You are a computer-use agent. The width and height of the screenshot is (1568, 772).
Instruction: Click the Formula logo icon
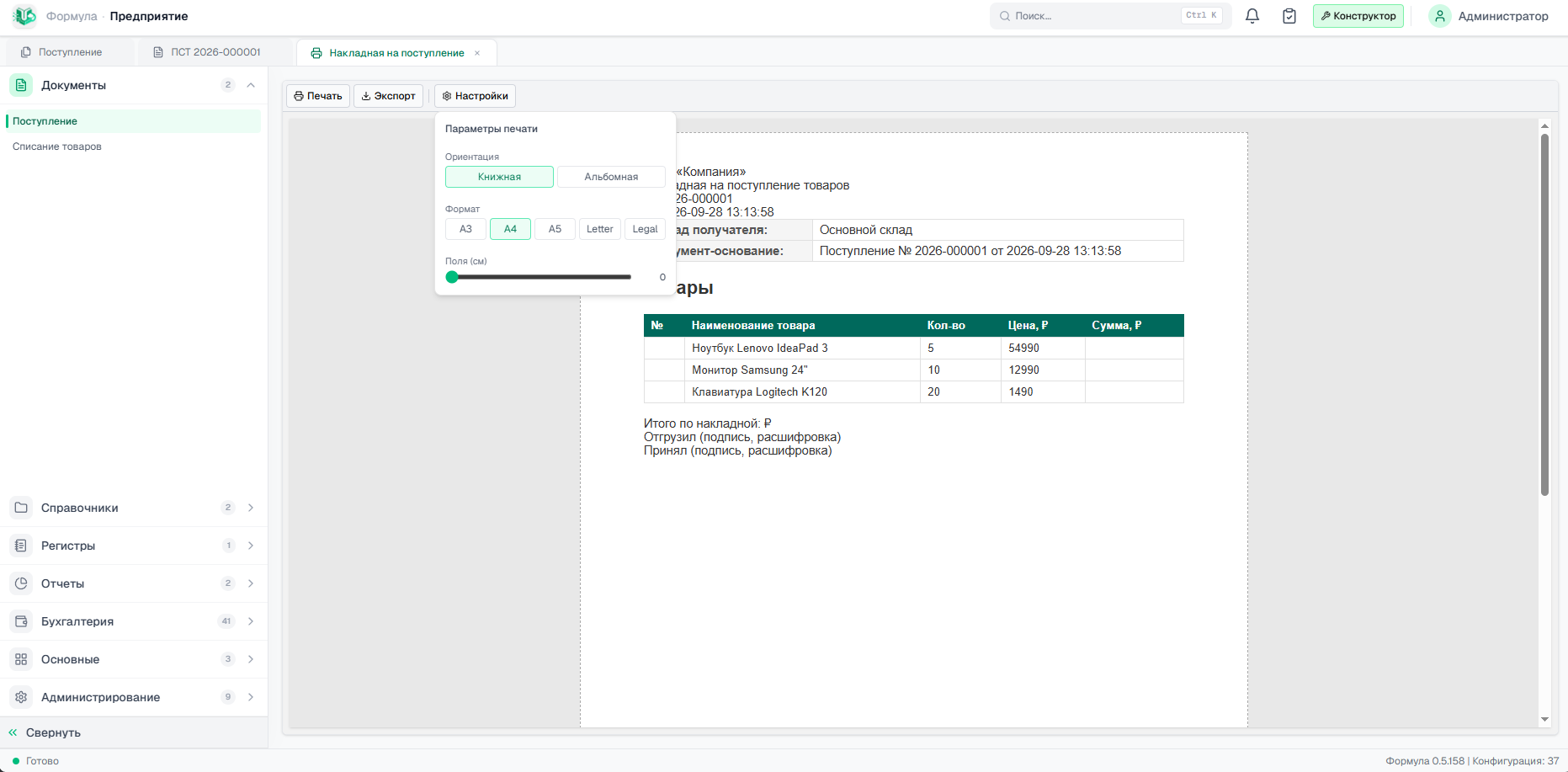24,16
